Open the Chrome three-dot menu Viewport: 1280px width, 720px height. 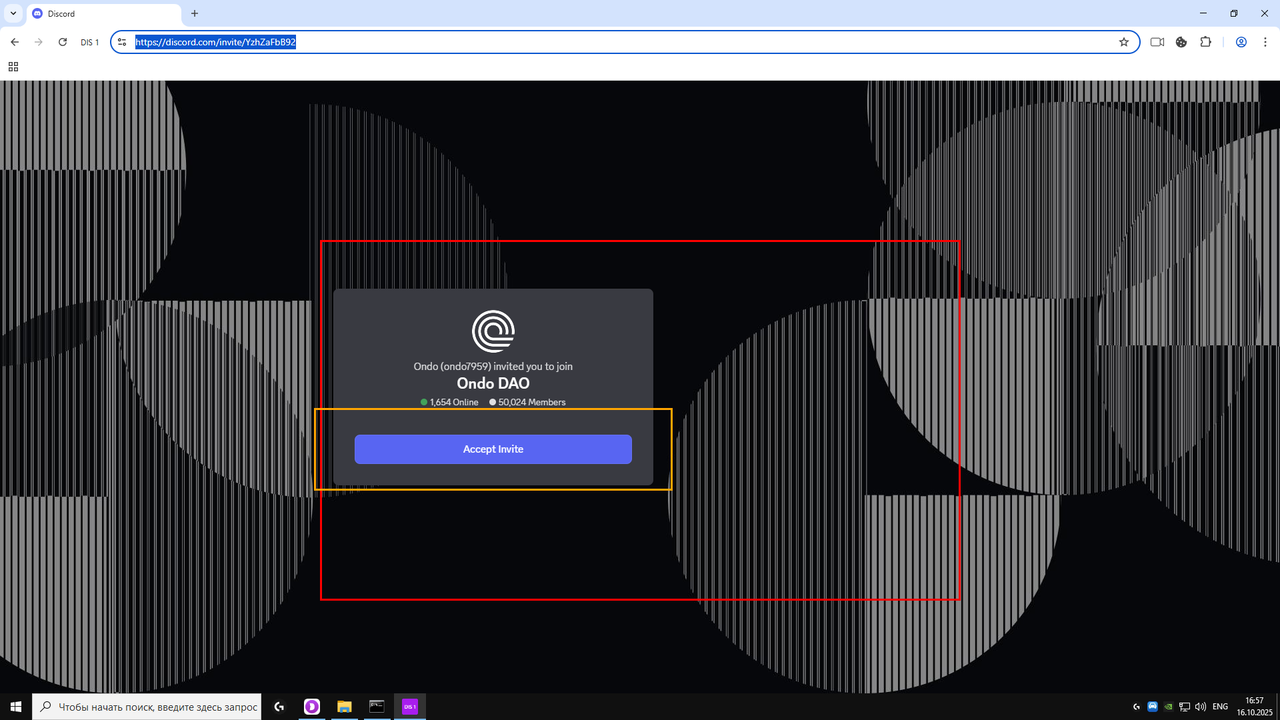pos(1265,42)
